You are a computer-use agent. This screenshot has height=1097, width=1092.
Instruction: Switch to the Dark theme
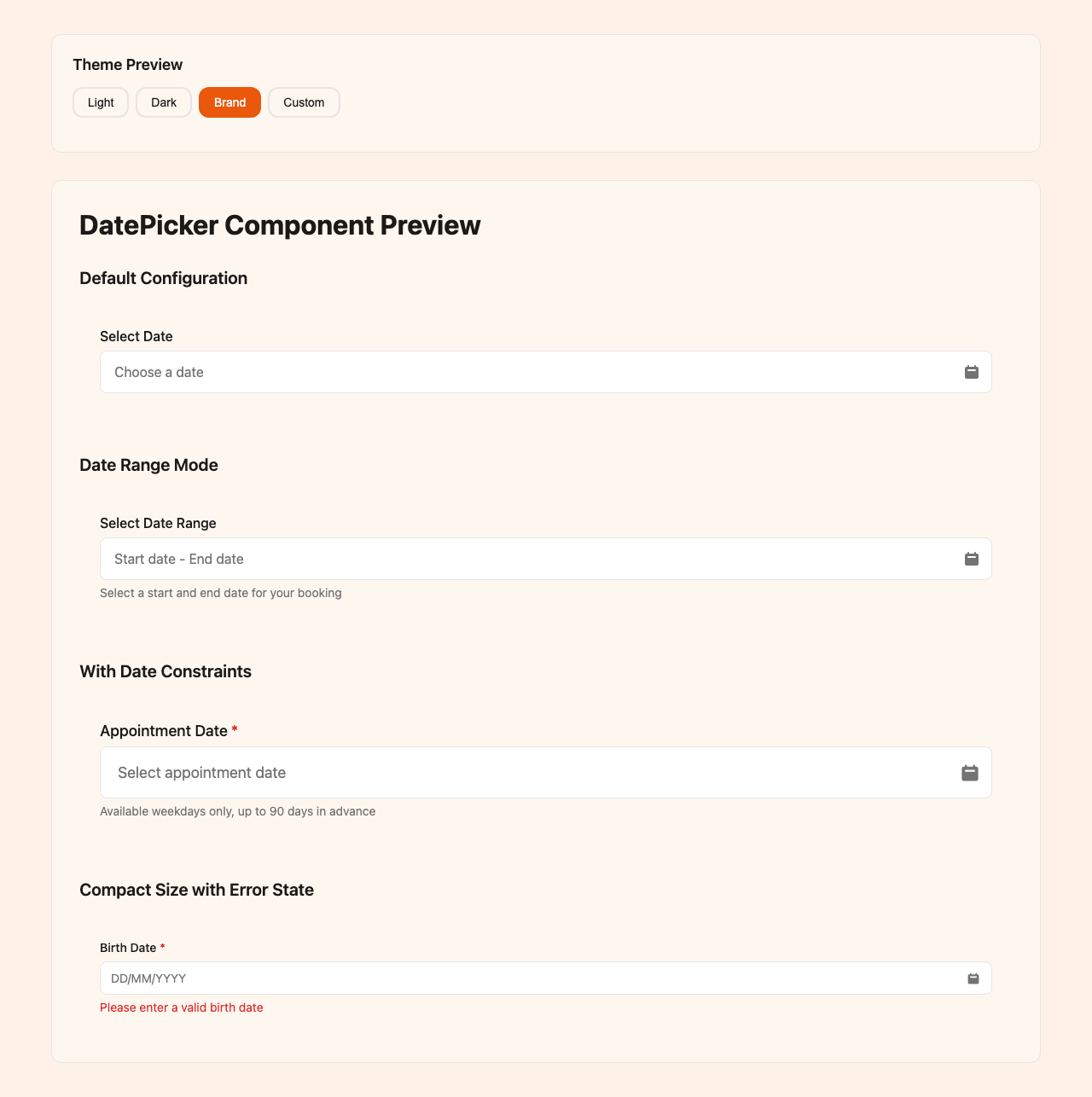[x=163, y=102]
